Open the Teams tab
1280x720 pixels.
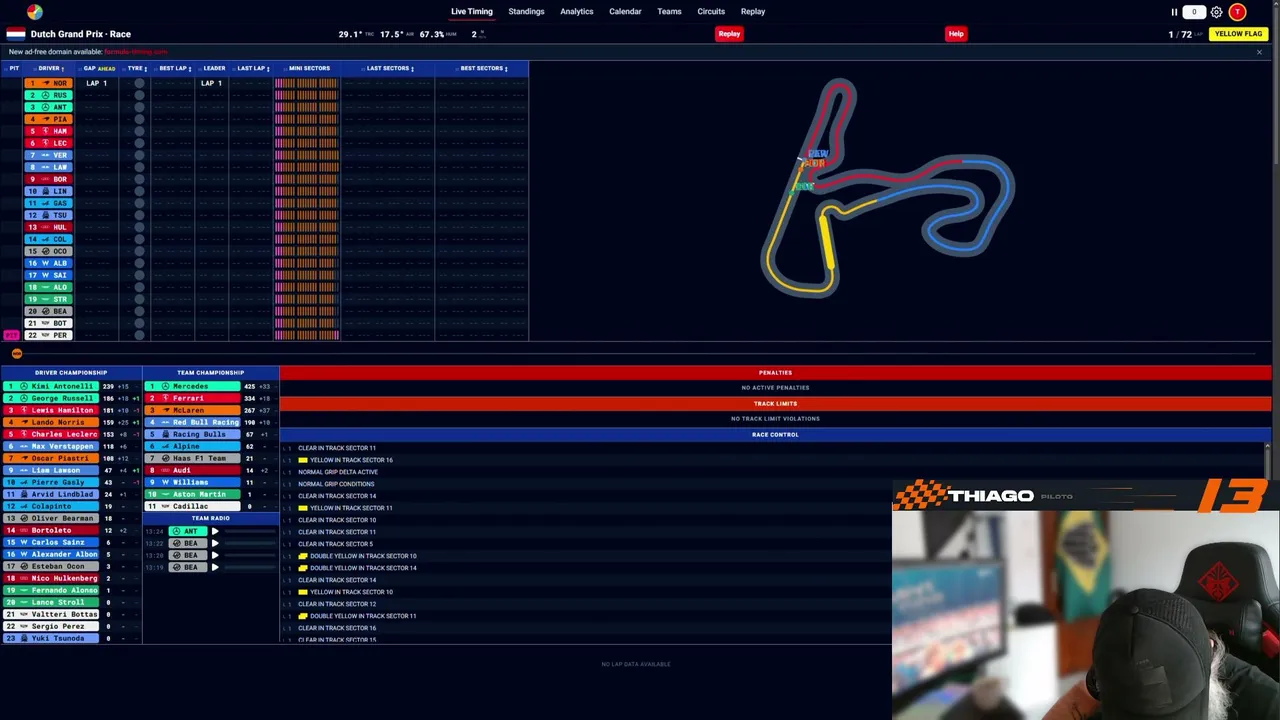(x=669, y=12)
